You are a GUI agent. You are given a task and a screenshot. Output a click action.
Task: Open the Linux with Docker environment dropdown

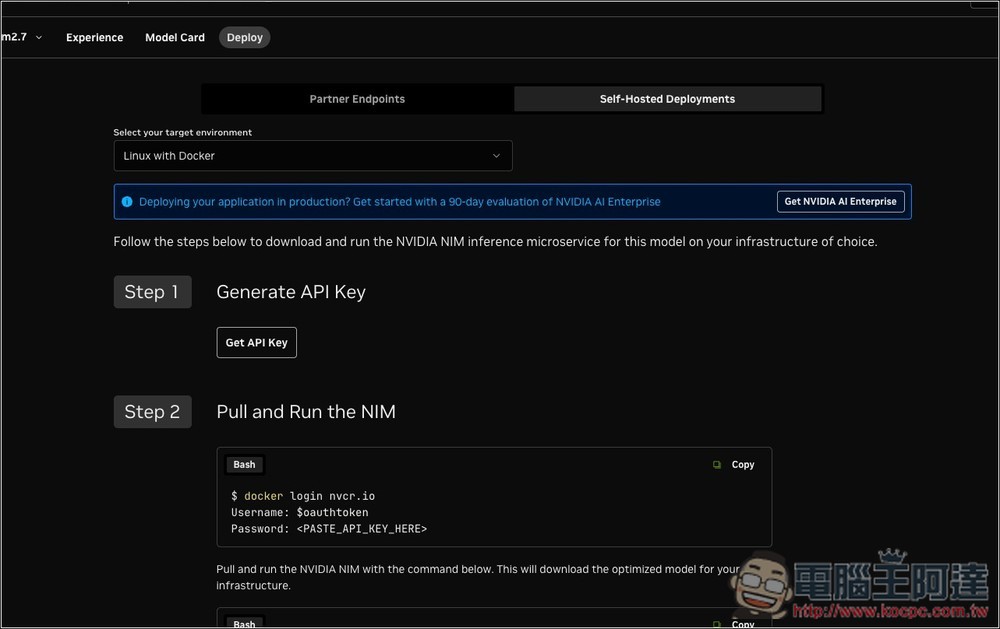click(x=313, y=156)
